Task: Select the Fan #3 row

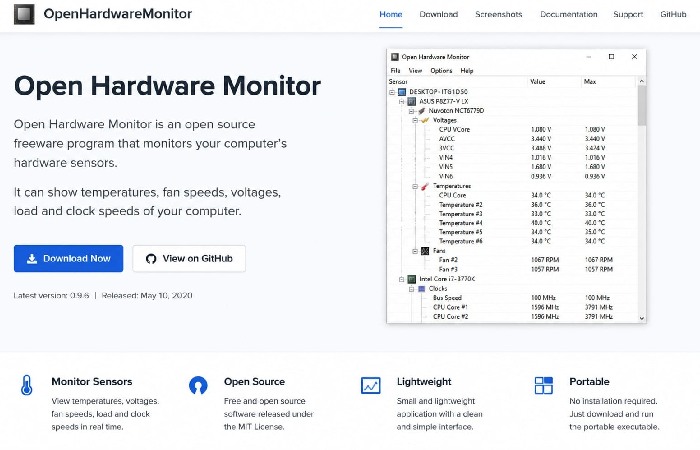Action: [x=513, y=269]
